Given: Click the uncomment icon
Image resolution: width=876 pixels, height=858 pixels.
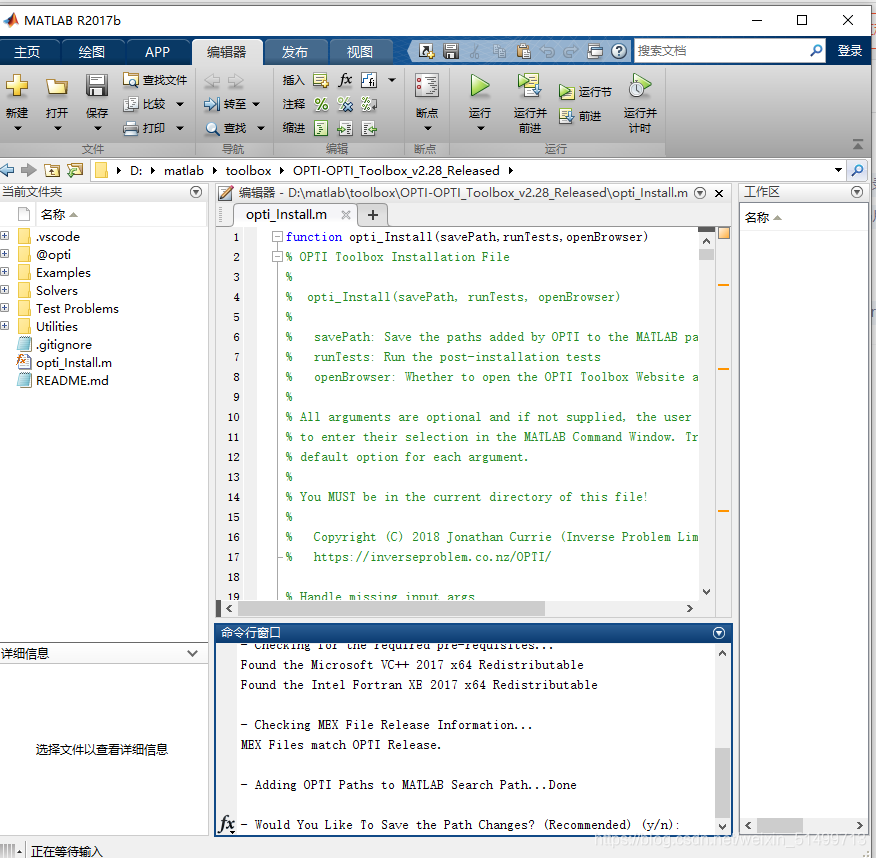Looking at the screenshot, I should pyautogui.click(x=345, y=104).
